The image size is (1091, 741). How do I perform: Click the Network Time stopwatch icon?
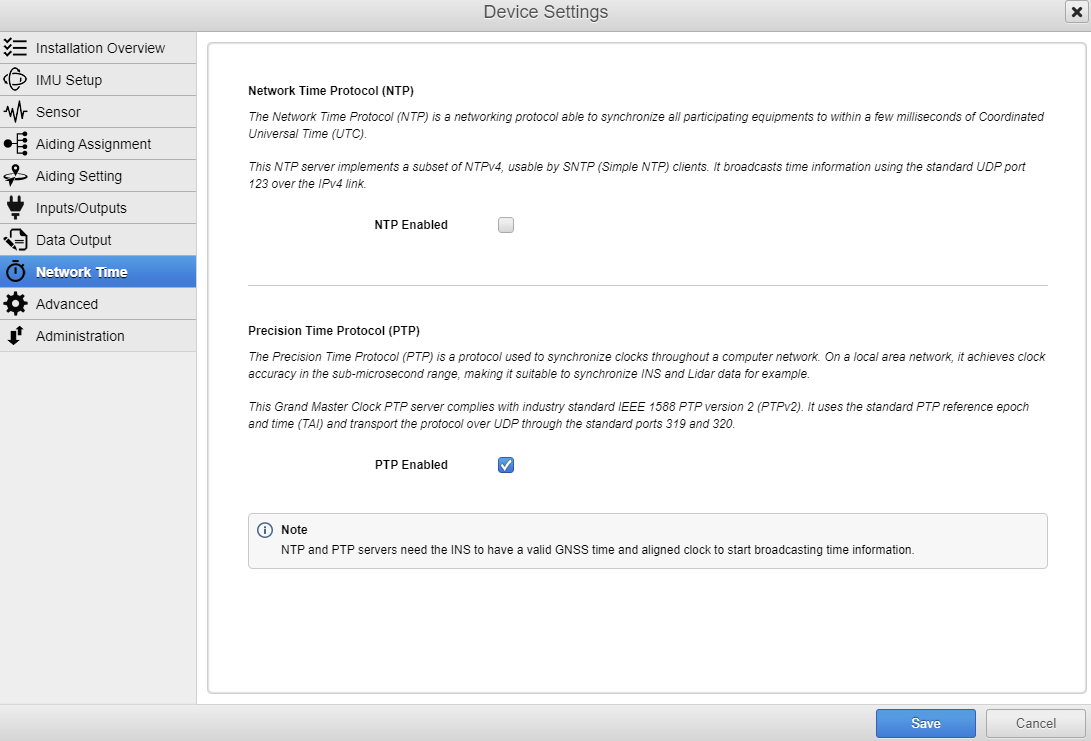coord(15,272)
